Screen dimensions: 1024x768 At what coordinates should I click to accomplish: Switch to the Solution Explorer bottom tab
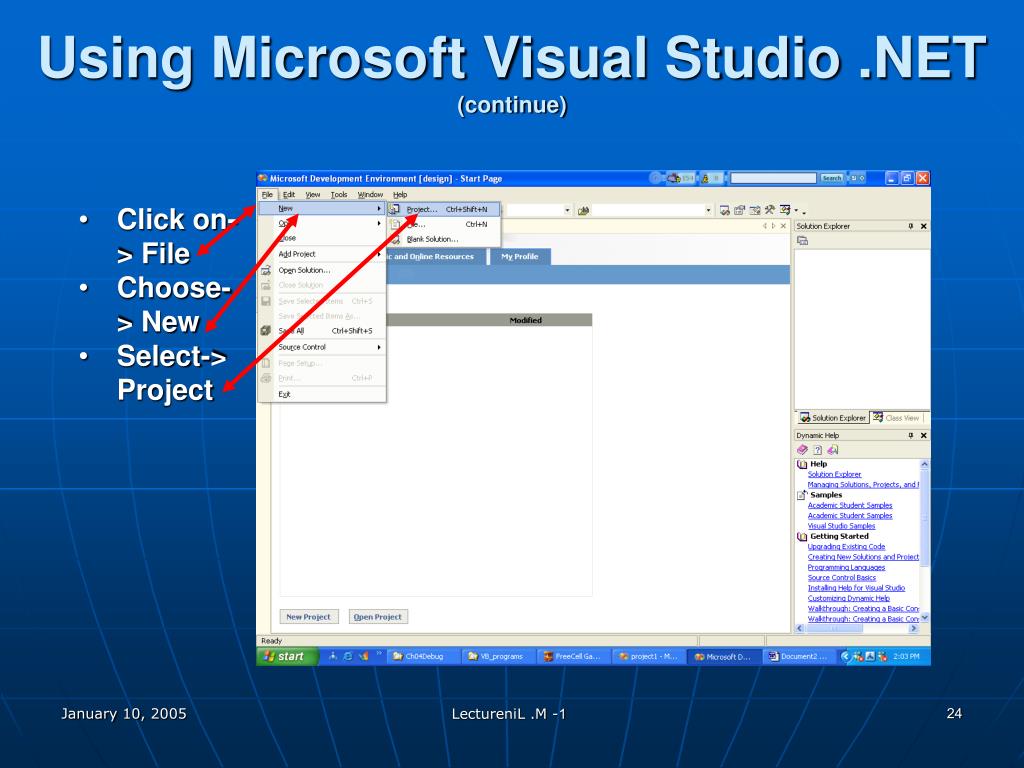pos(833,418)
